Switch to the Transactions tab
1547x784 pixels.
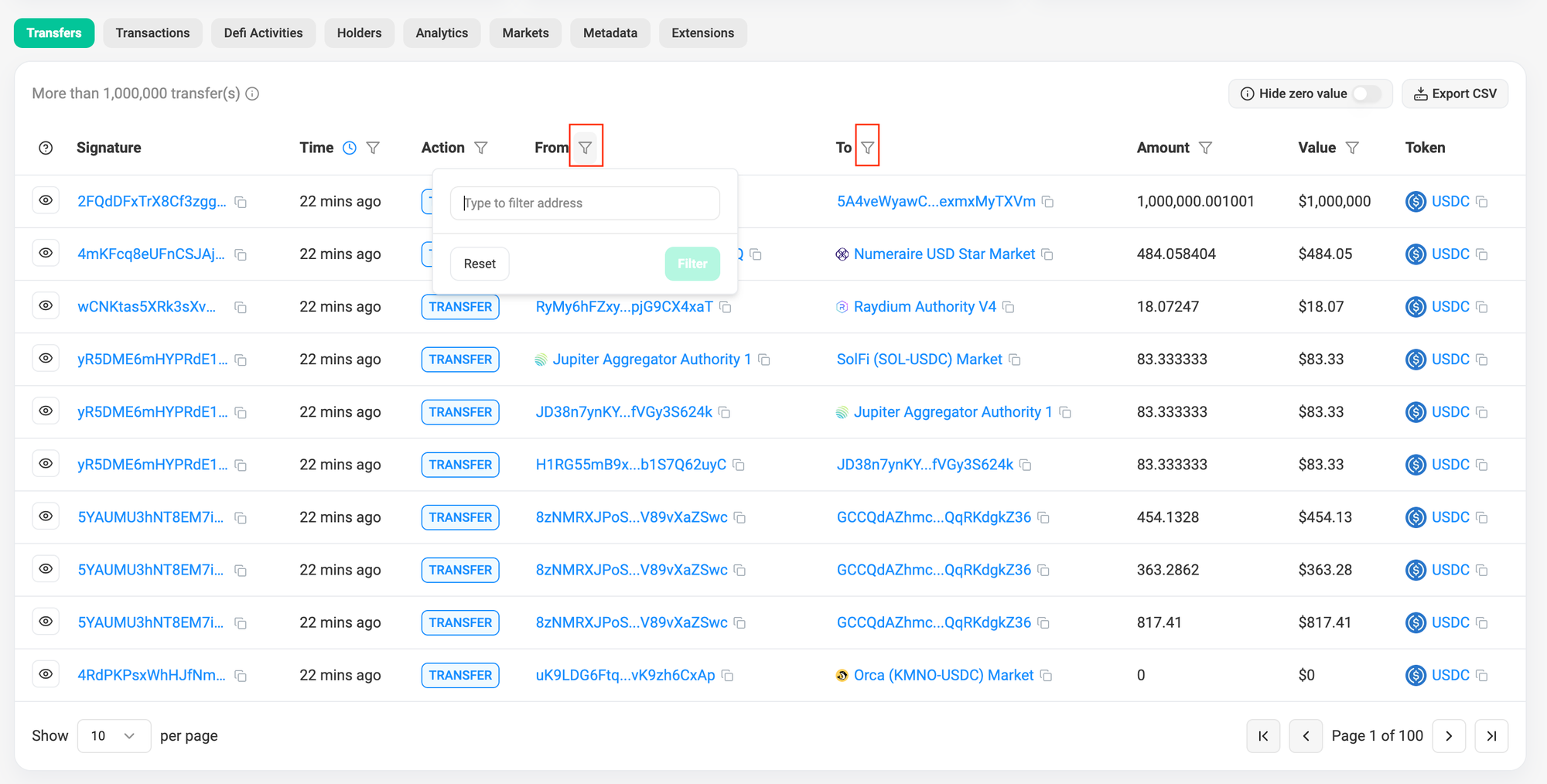[152, 33]
